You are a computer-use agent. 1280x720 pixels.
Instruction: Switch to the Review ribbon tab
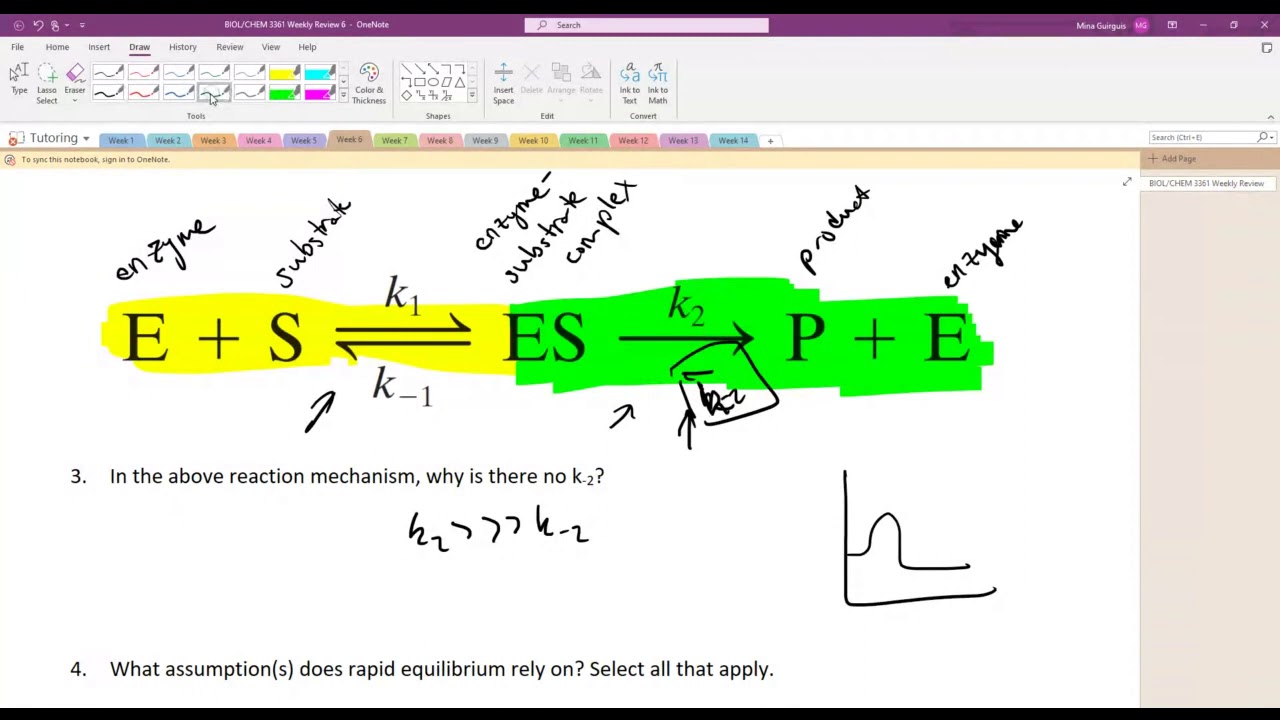coord(229,47)
